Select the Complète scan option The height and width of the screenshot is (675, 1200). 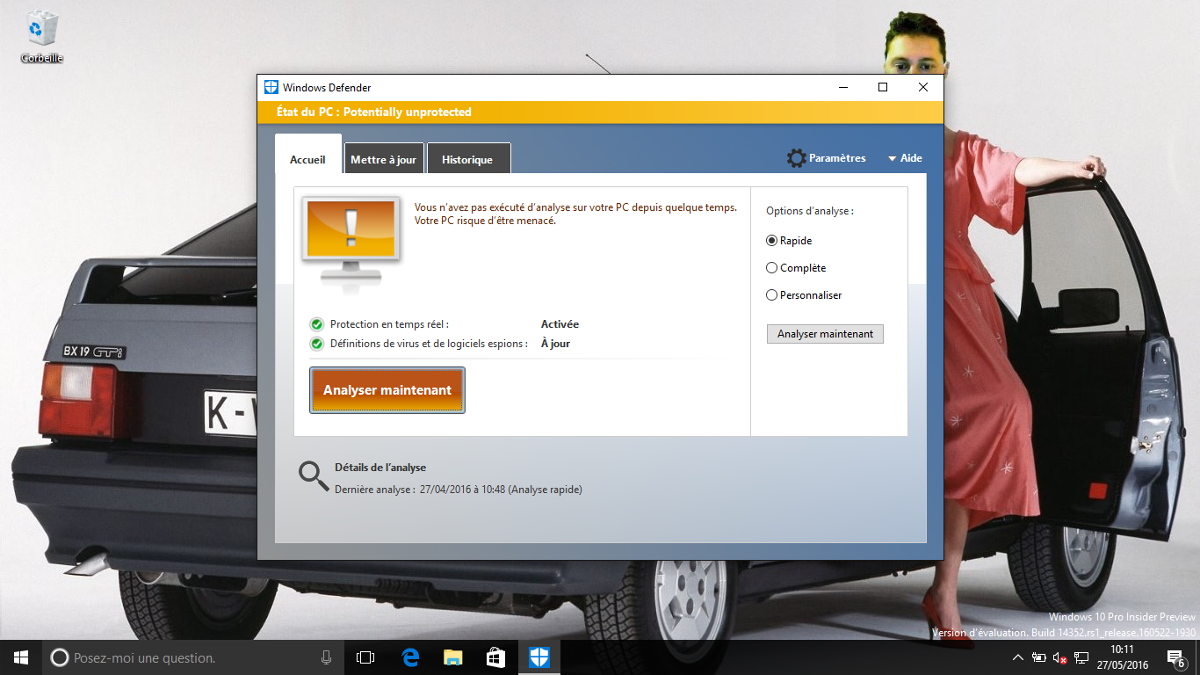[x=772, y=268]
